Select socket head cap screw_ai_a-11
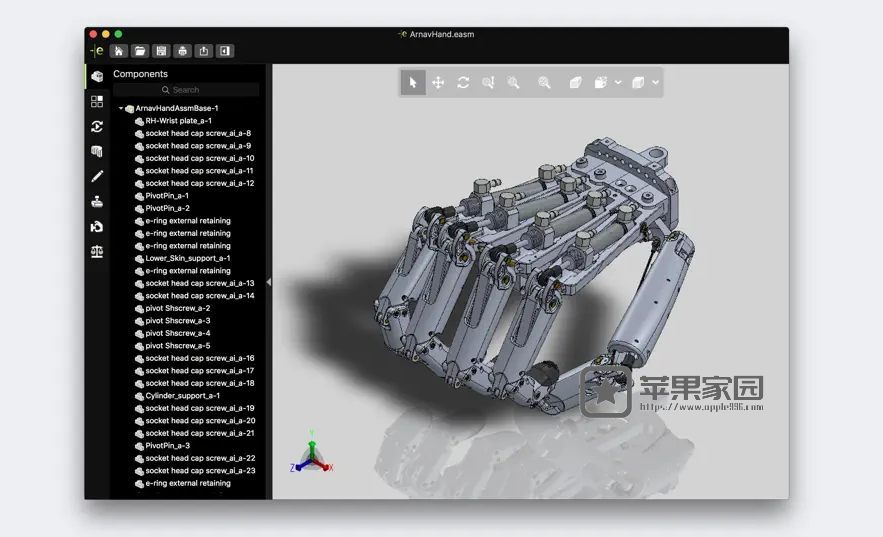The image size is (883, 537). coord(199,171)
